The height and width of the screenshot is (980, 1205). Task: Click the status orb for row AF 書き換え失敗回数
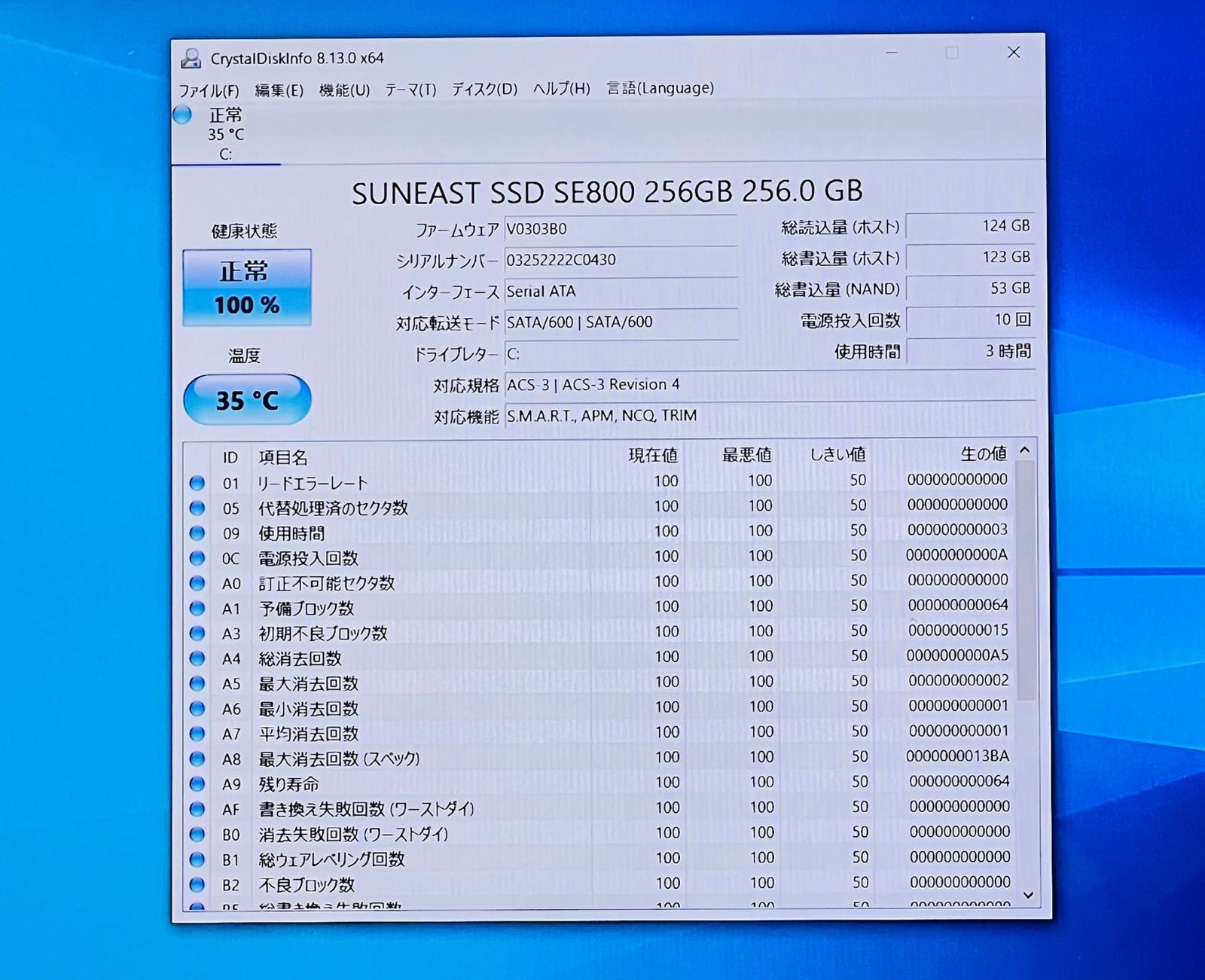coord(197,809)
